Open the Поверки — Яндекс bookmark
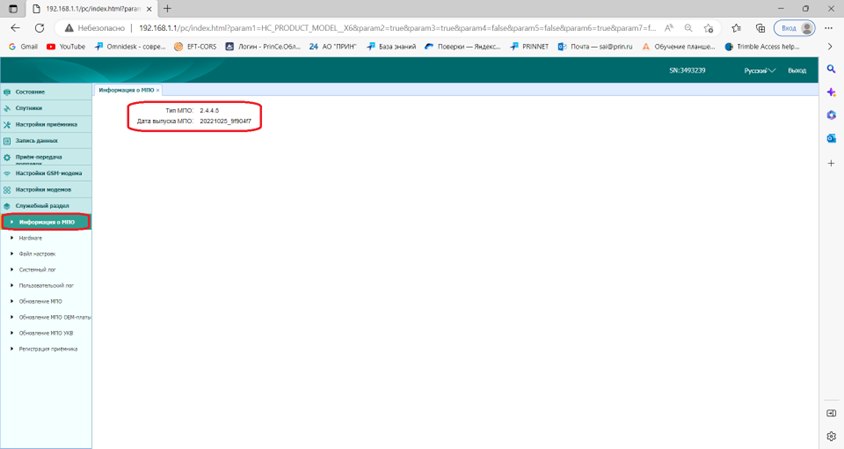 tap(462, 47)
